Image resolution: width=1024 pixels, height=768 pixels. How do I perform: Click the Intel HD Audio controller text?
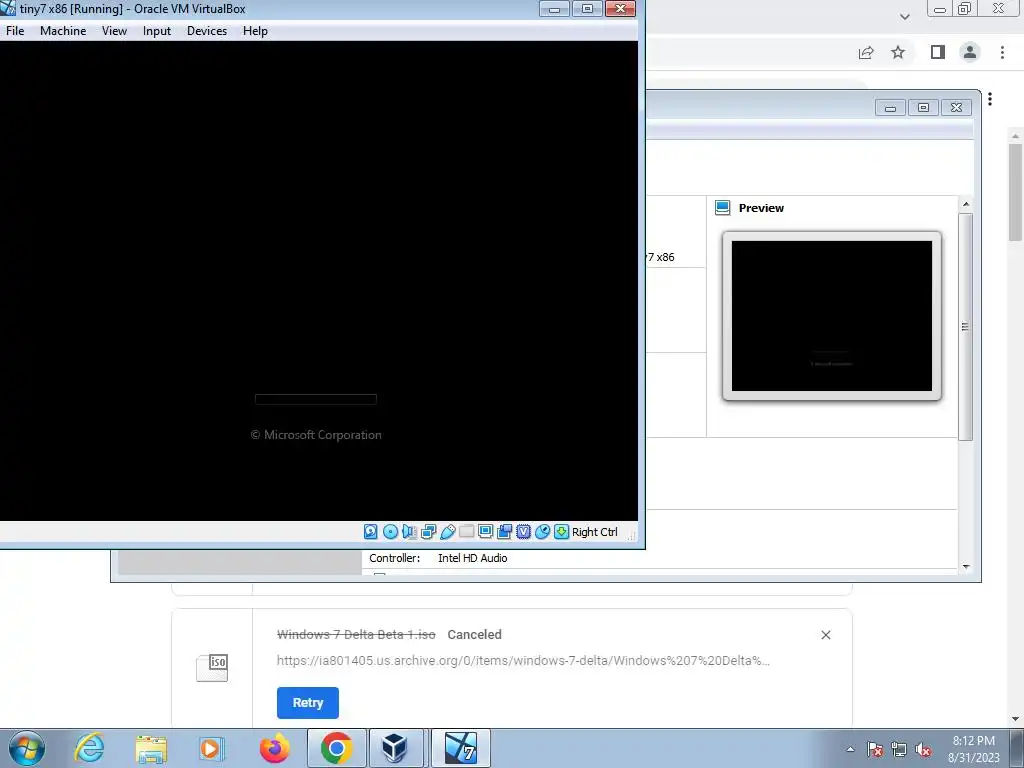pos(472,558)
